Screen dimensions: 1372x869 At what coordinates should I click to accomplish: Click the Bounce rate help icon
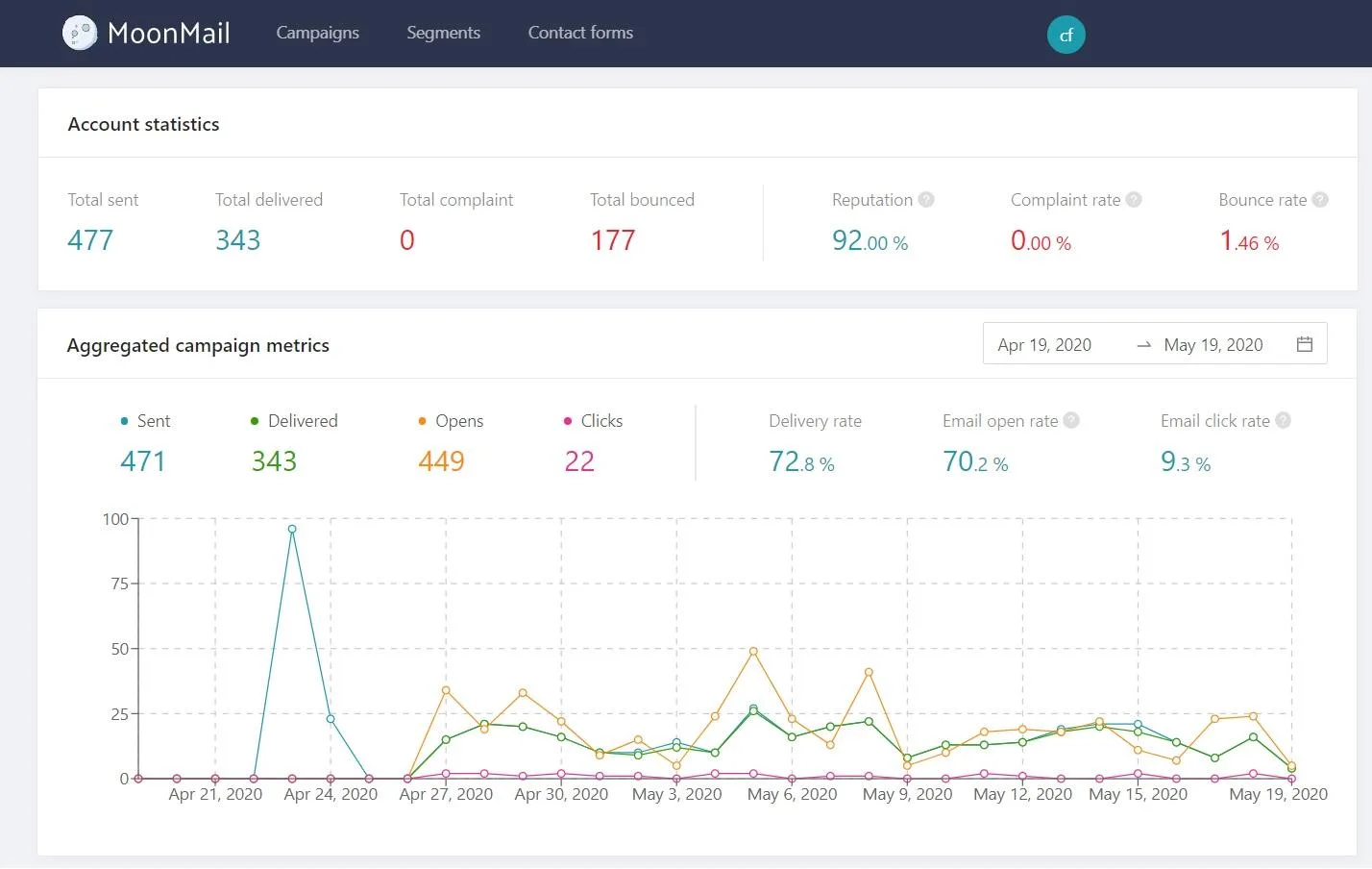point(1320,200)
